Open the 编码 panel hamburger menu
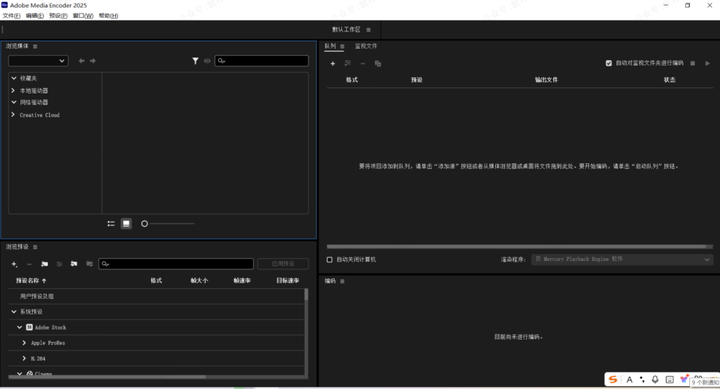 tap(342, 281)
